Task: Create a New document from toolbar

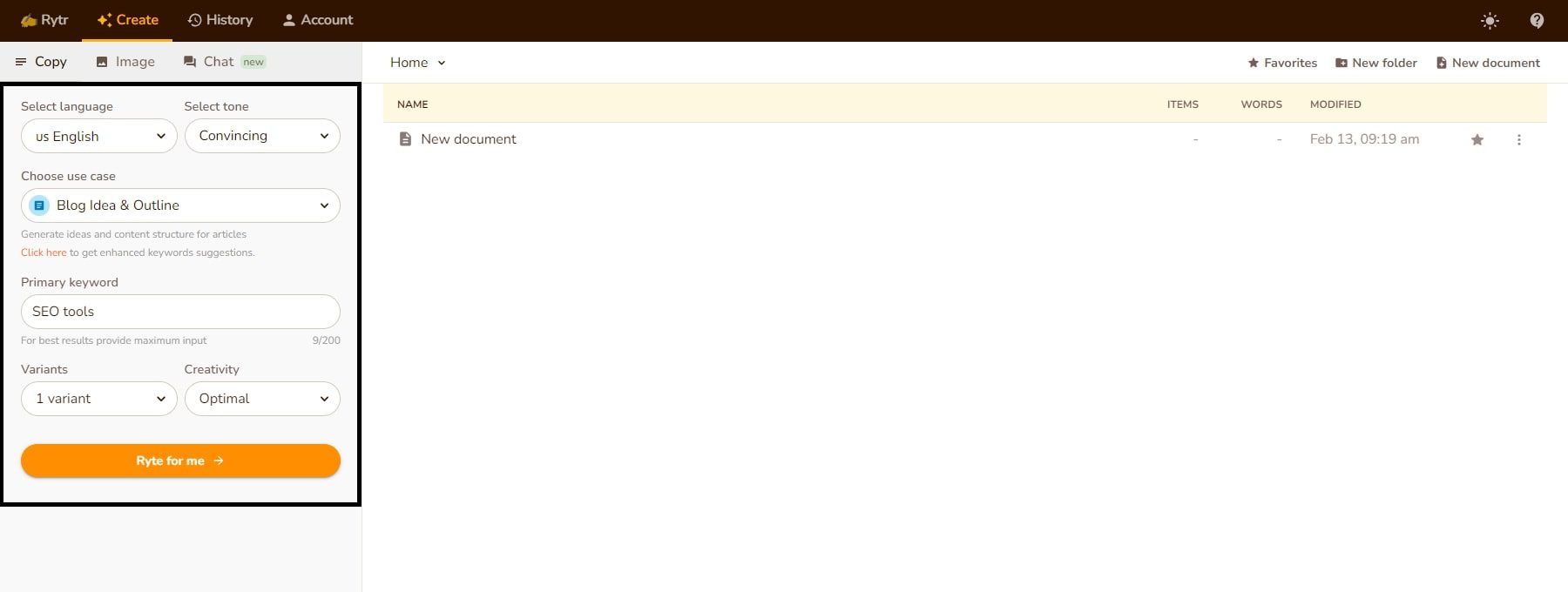Action: [x=1488, y=63]
